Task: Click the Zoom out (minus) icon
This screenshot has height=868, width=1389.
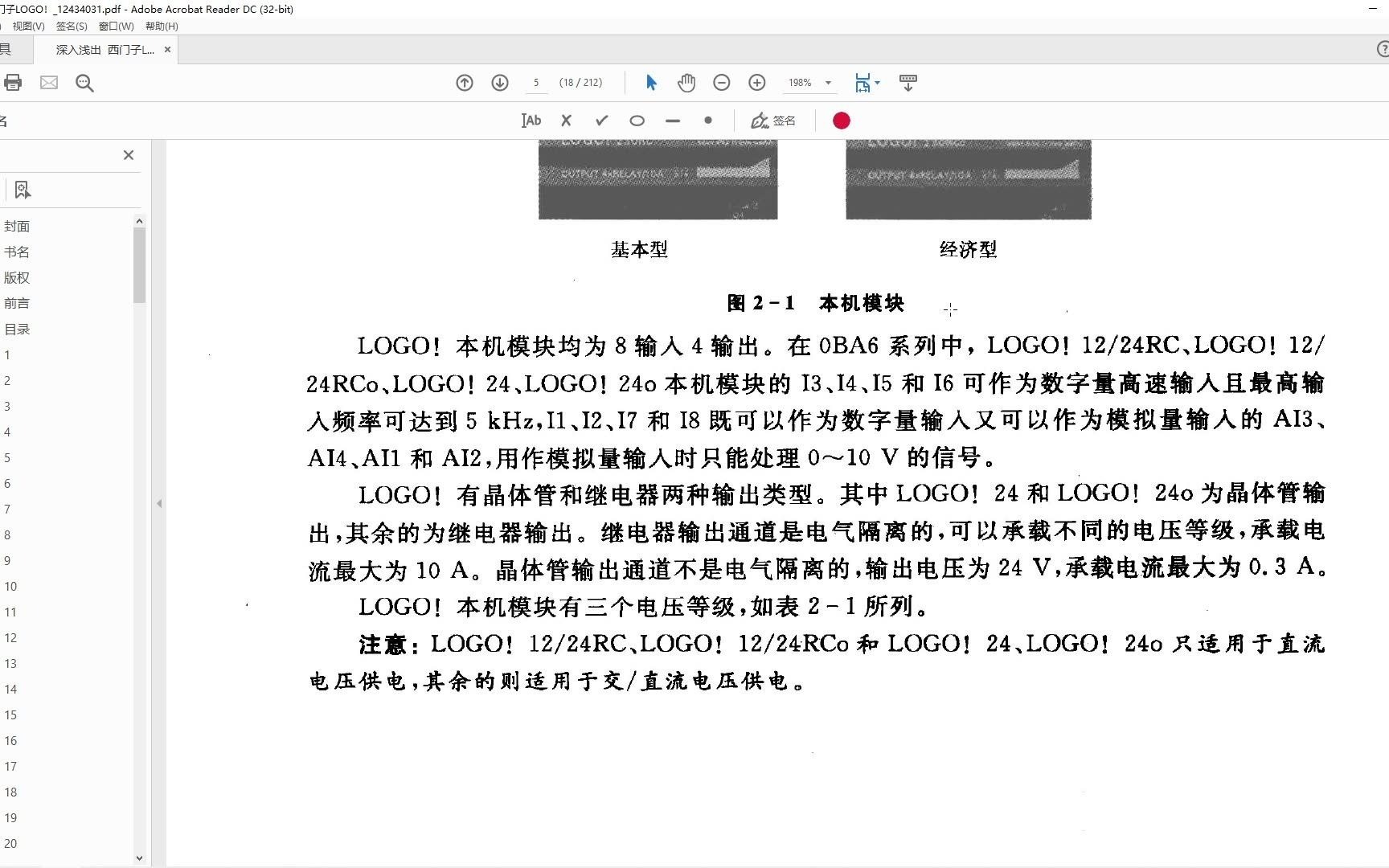Action: pyautogui.click(x=721, y=82)
